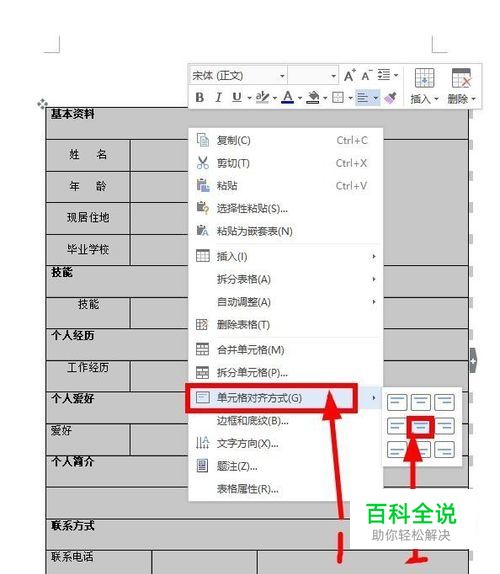
Task: Open the 拆分表格(A) submenu
Action: [286, 279]
